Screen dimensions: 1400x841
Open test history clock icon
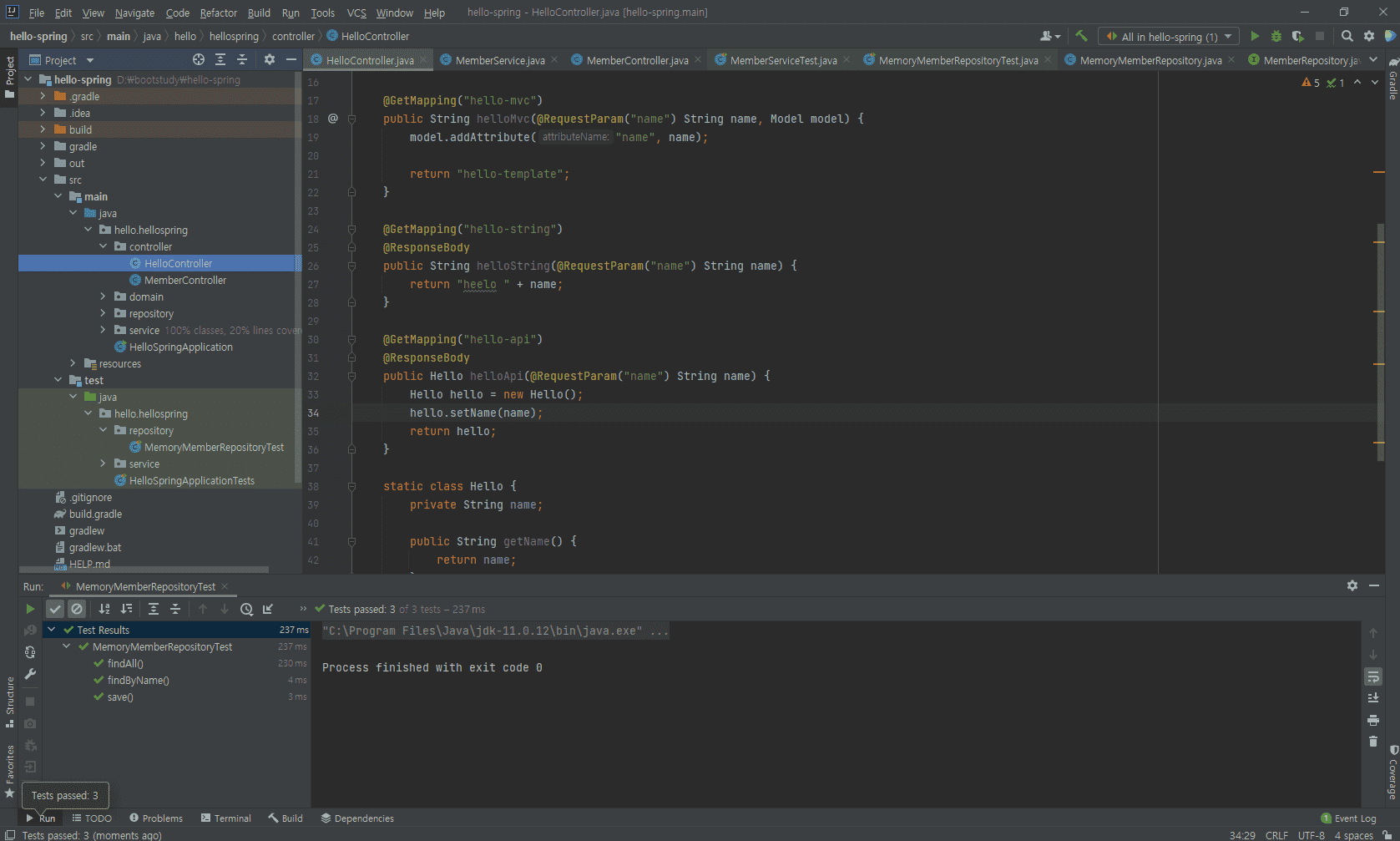246,609
